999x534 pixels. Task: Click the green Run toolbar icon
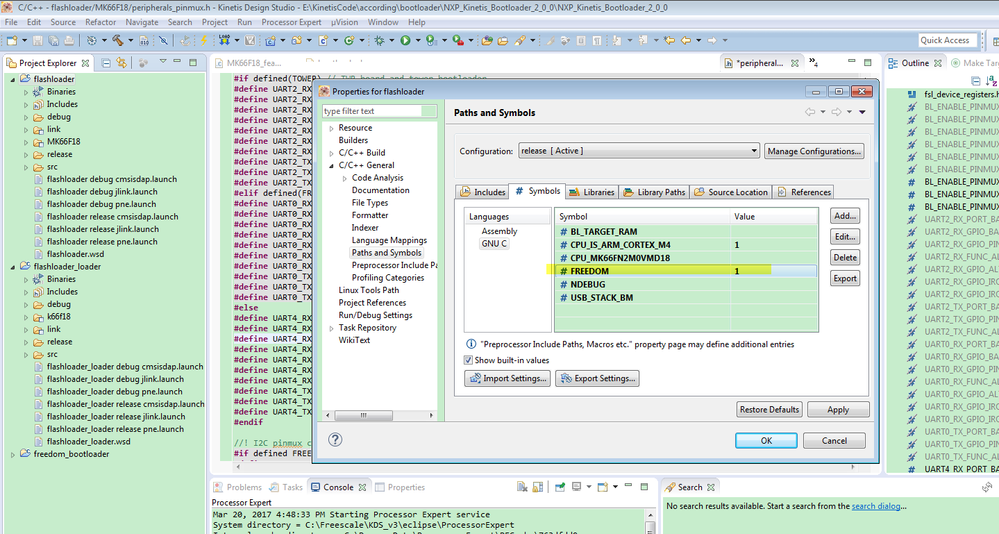point(405,40)
